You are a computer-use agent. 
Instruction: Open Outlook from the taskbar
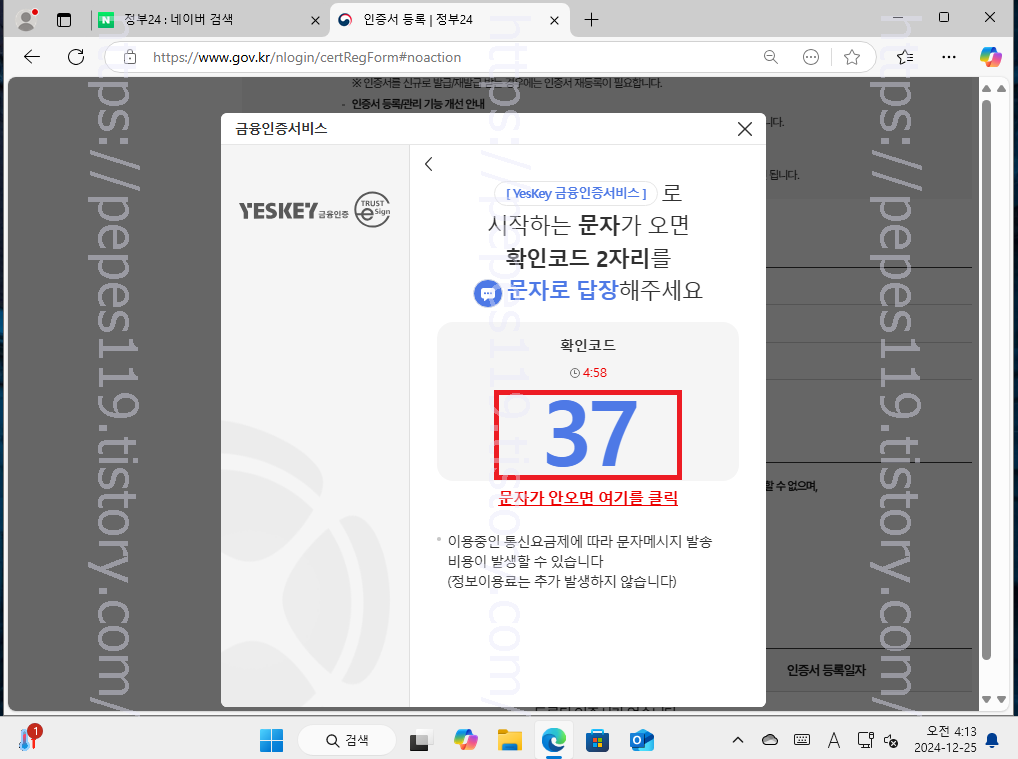click(641, 740)
